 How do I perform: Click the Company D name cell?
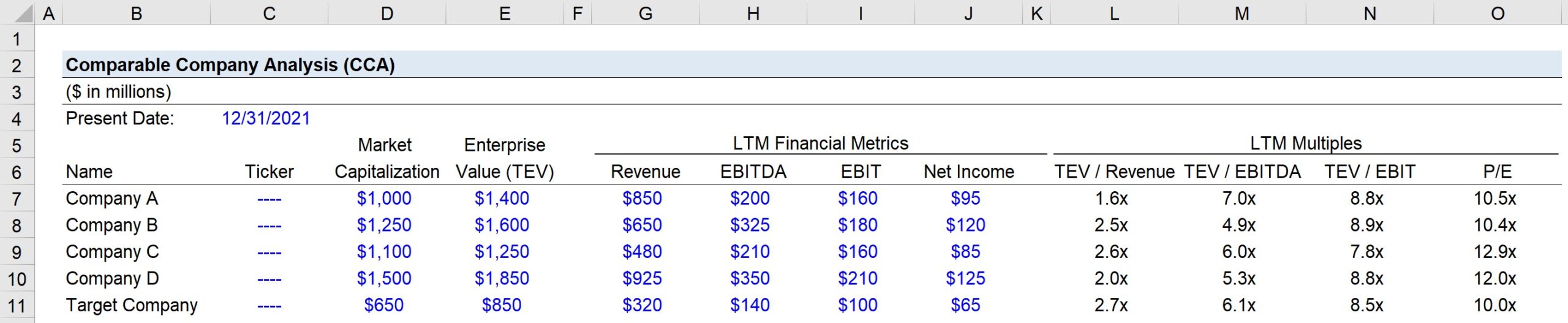[x=113, y=279]
